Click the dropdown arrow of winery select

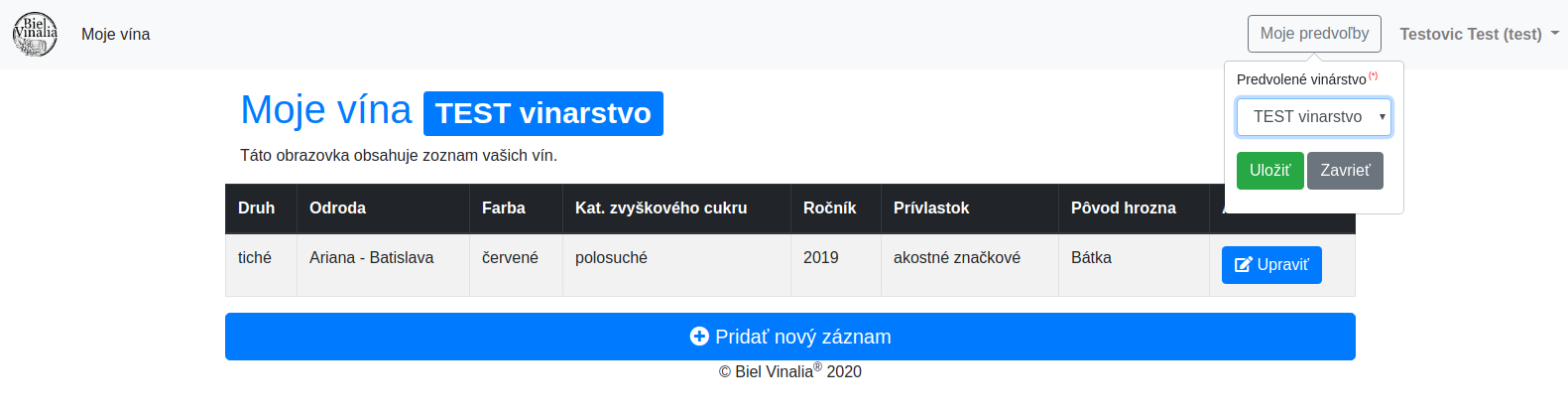point(1382,117)
